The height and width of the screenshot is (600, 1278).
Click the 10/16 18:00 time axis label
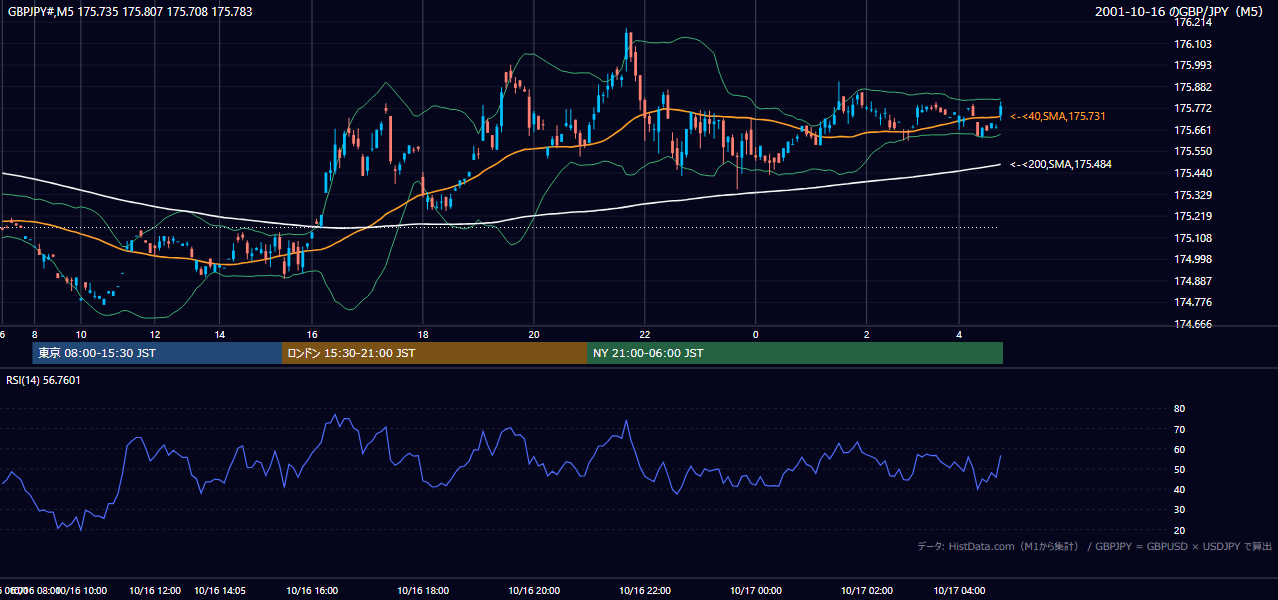pyautogui.click(x=423, y=591)
